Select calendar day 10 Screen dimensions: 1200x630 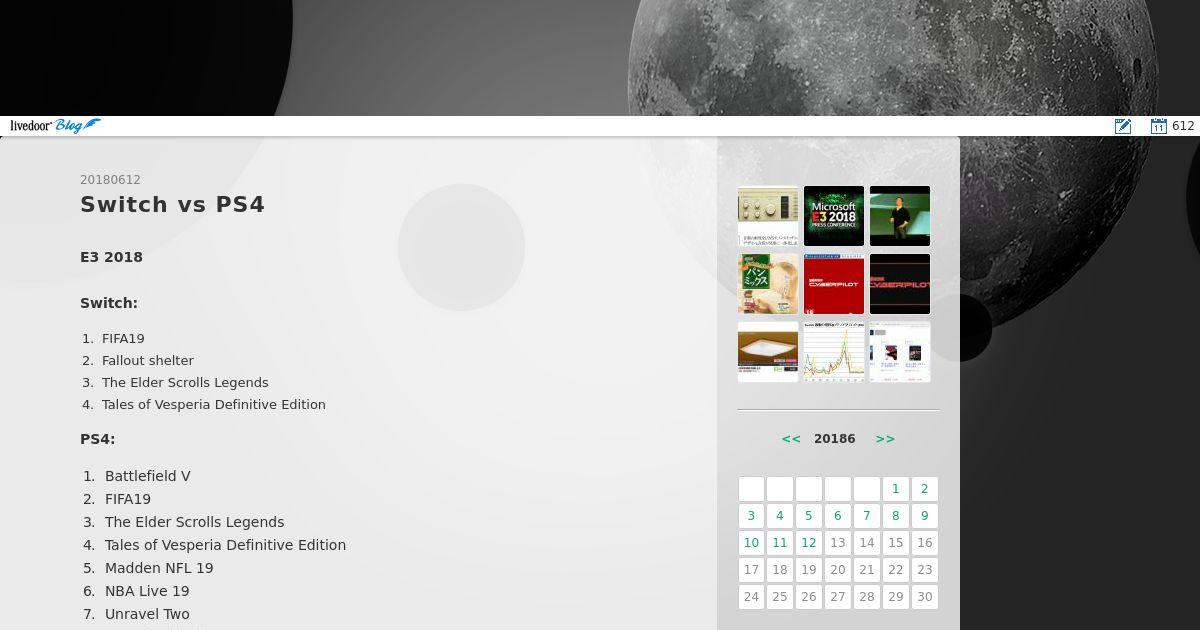(x=751, y=543)
